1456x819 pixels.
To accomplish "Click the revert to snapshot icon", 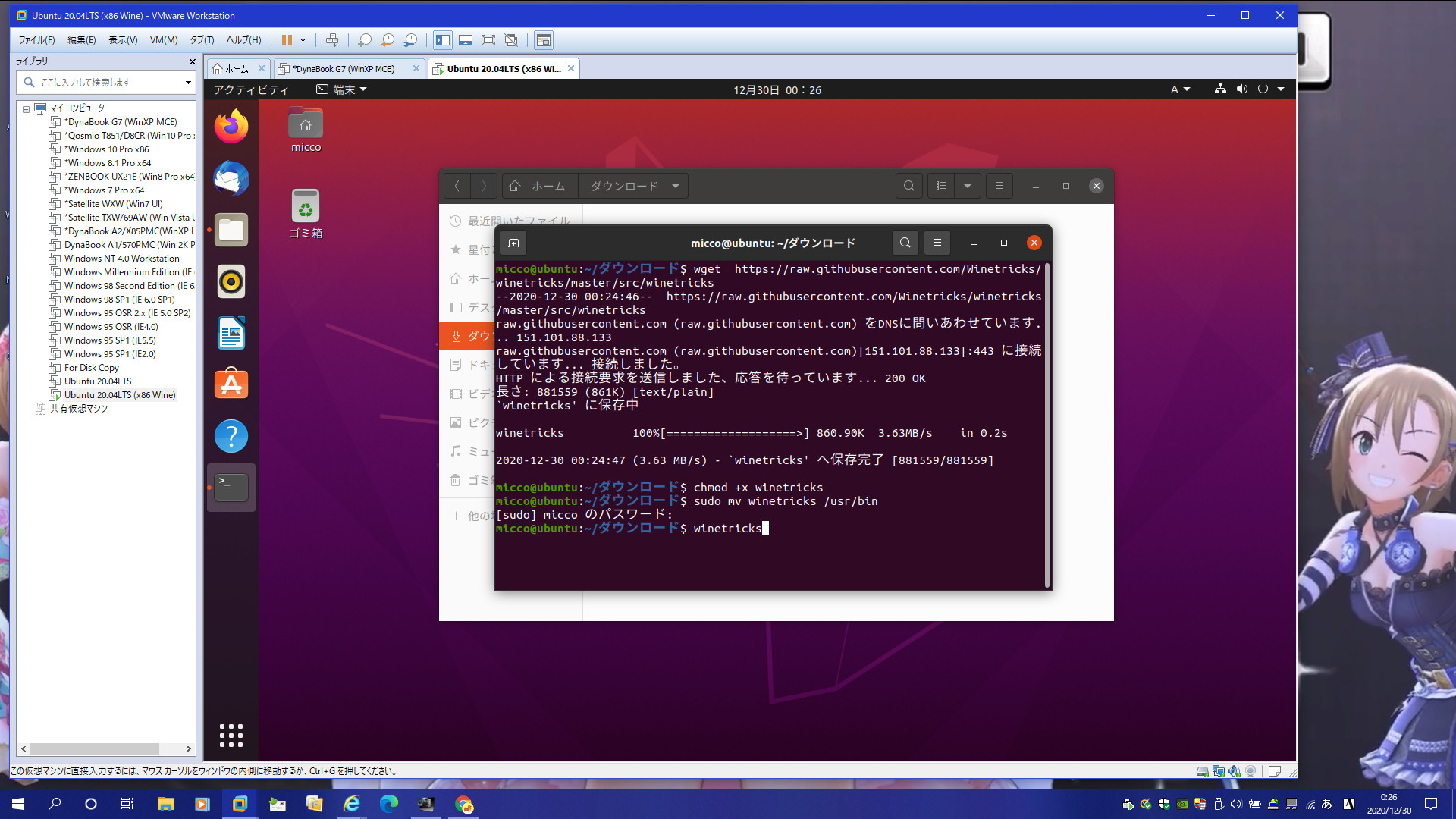I will [388, 40].
